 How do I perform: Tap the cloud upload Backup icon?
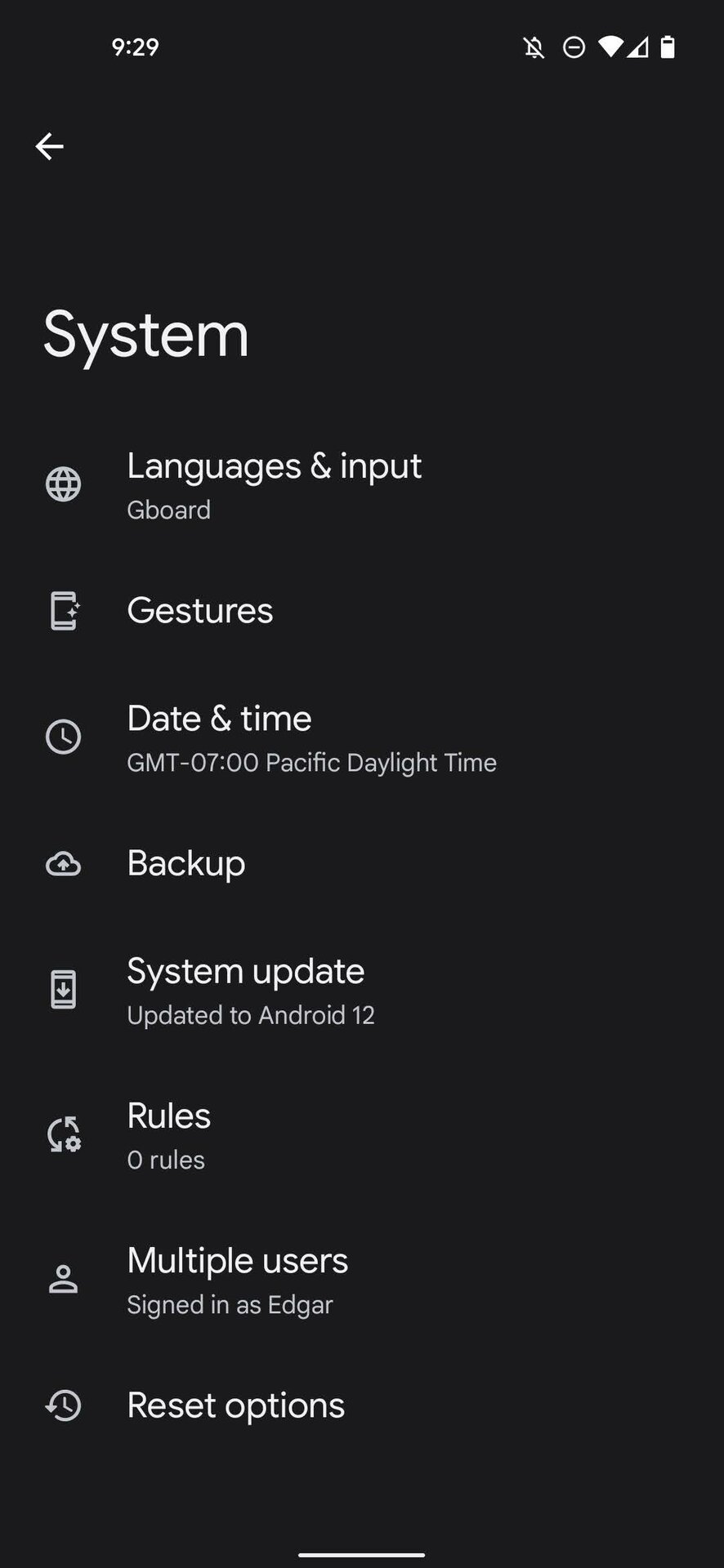click(x=63, y=863)
